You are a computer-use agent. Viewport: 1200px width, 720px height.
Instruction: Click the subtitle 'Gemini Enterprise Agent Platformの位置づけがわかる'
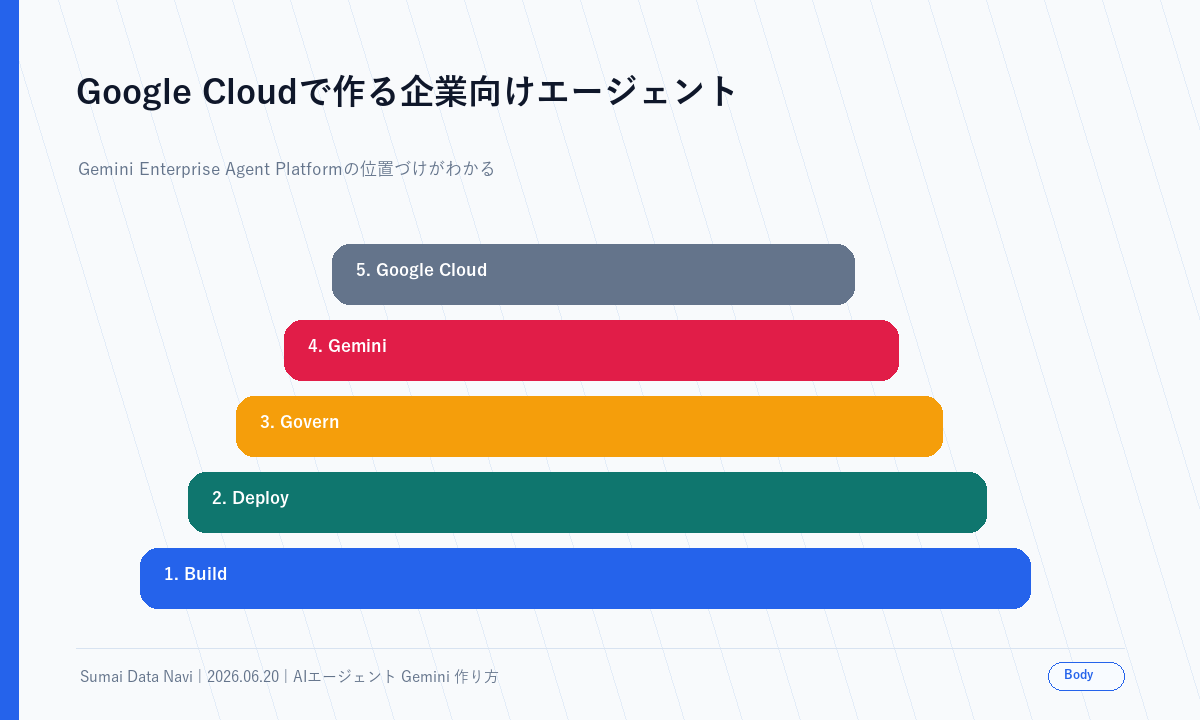[x=287, y=169]
